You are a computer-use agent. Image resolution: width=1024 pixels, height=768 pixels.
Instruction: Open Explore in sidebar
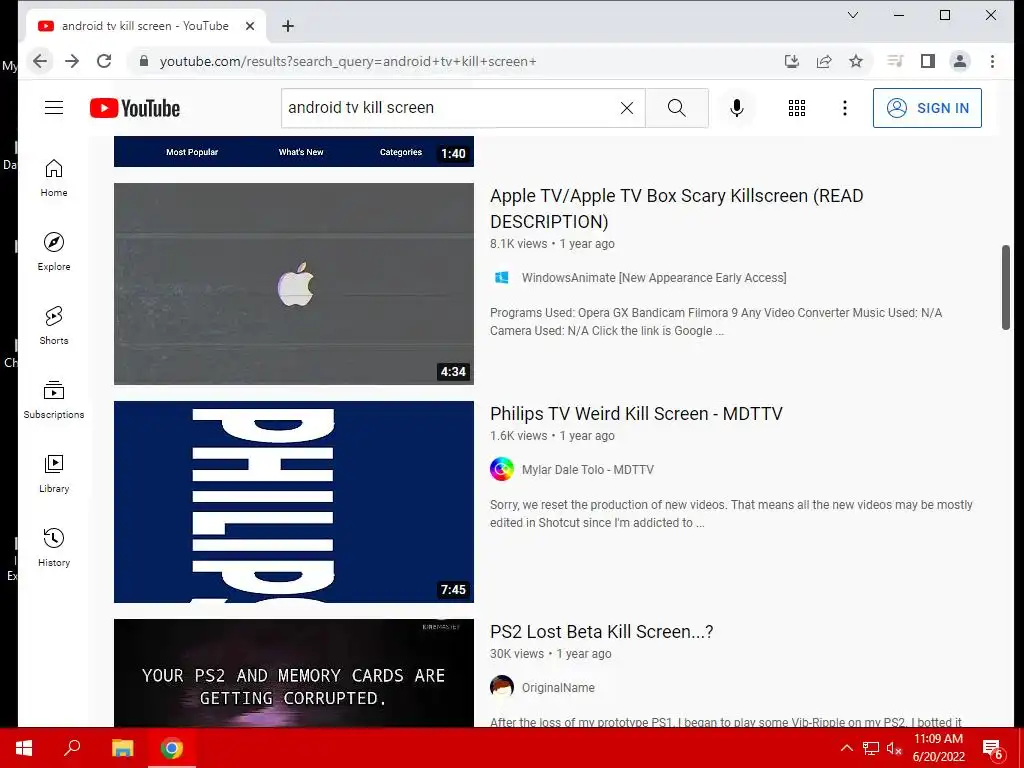pyautogui.click(x=54, y=251)
